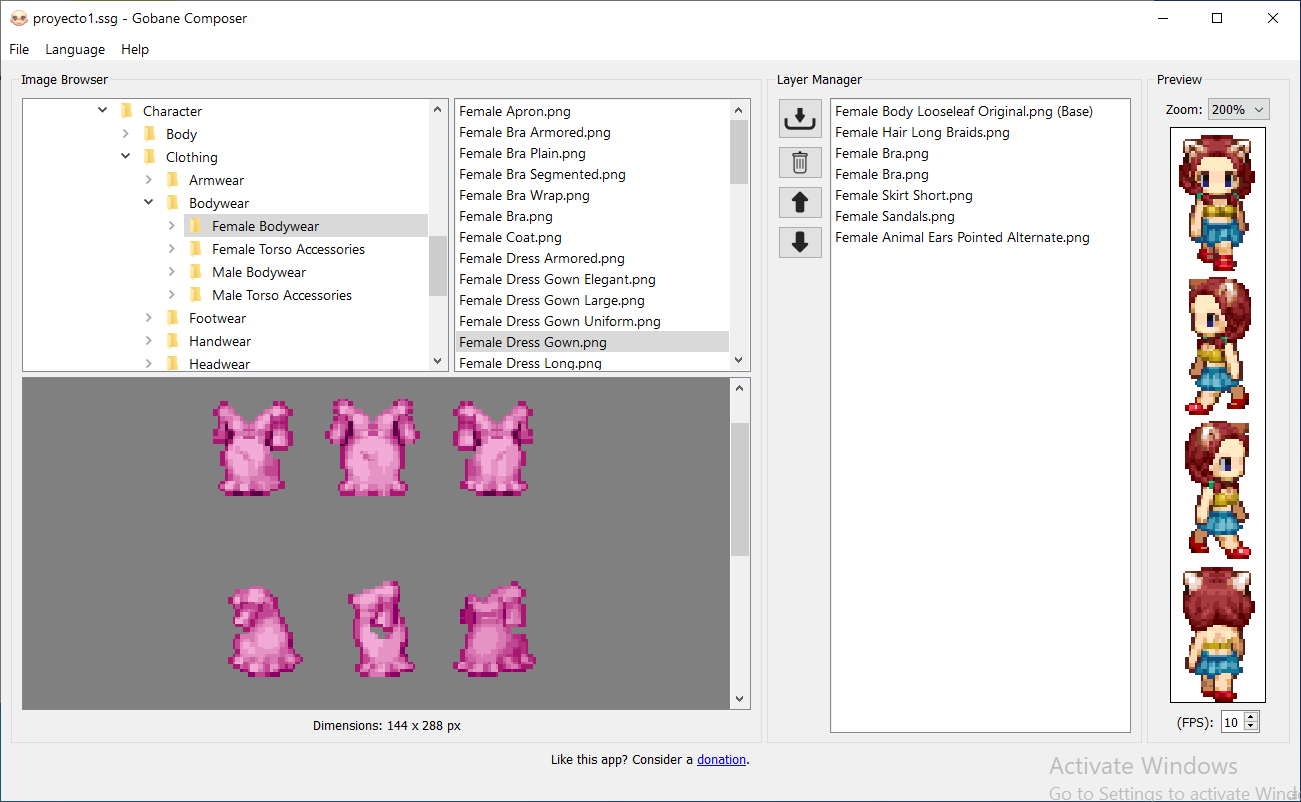1301x802 pixels.
Task: Click the Female Bodywear folder icon
Action: click(196, 226)
